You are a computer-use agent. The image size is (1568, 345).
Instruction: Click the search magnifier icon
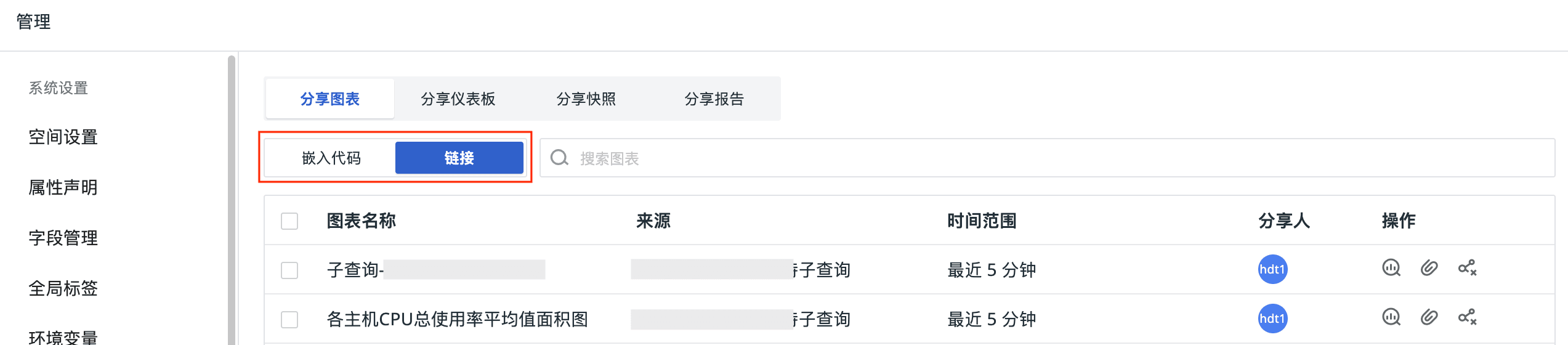coord(559,158)
